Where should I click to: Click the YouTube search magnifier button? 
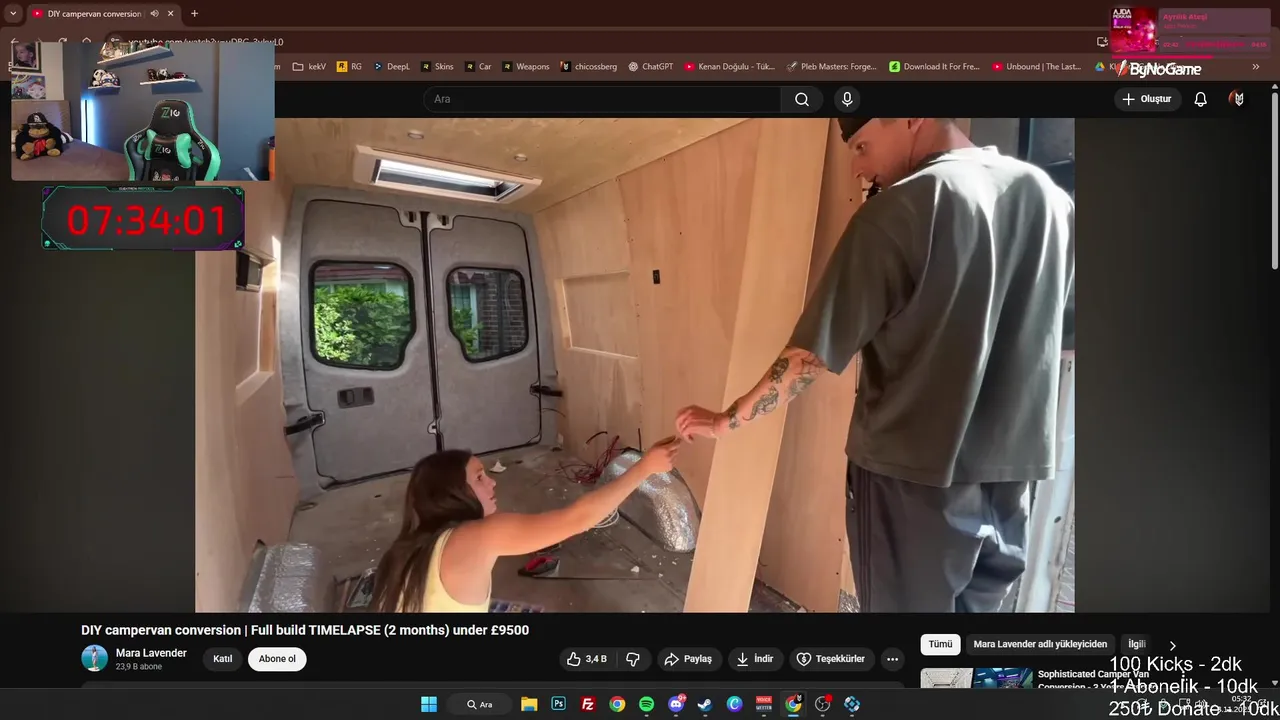point(802,99)
